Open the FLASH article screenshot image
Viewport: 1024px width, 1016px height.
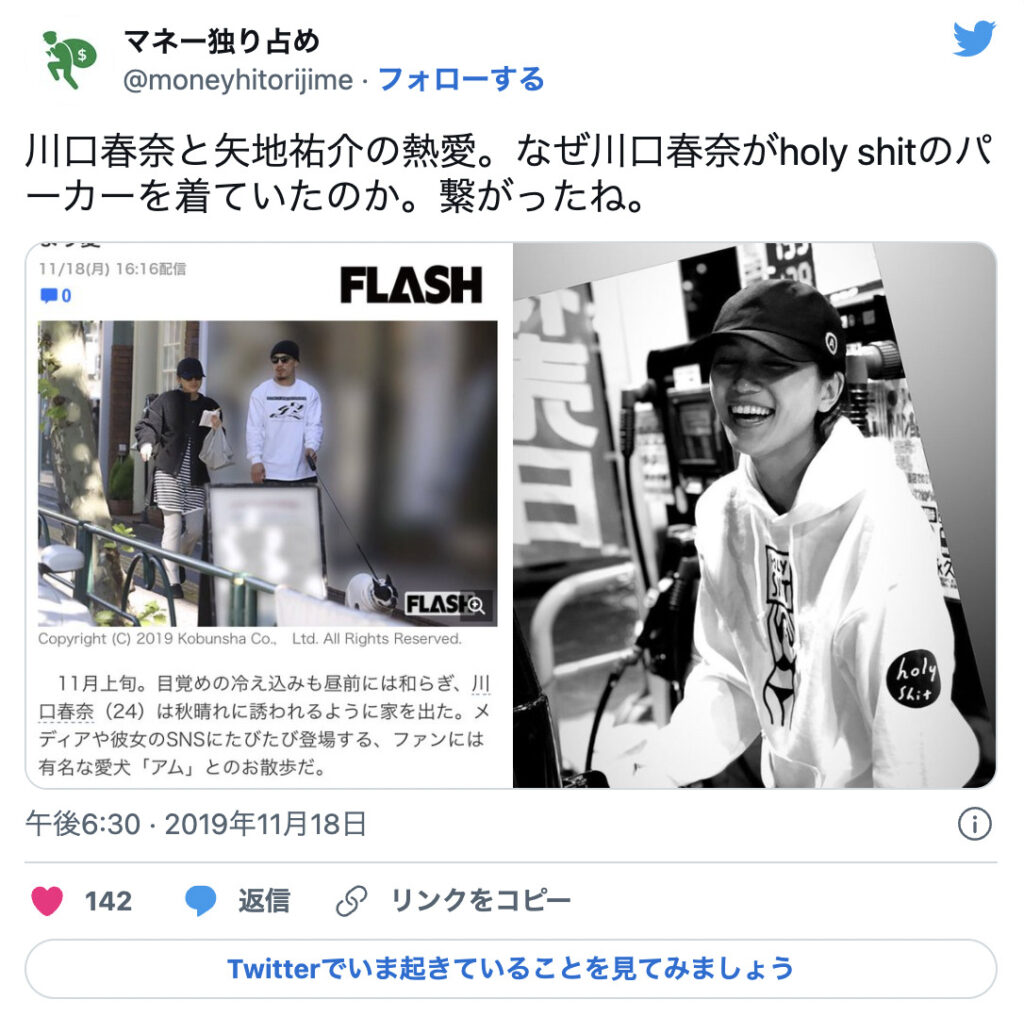(x=269, y=515)
